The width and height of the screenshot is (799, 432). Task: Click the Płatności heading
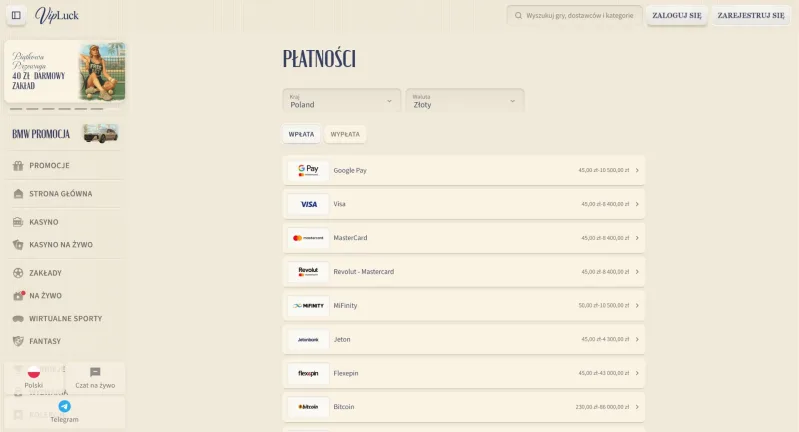319,59
